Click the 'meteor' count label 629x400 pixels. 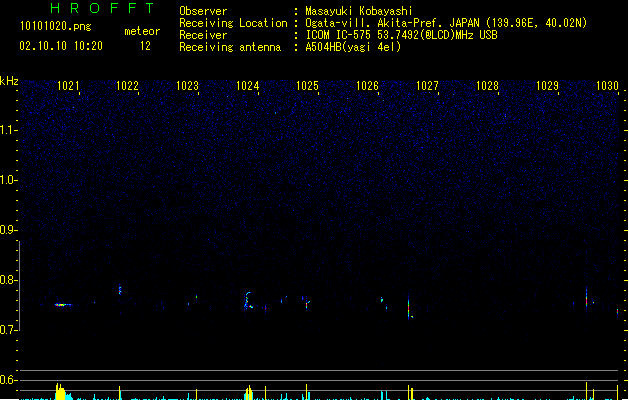tap(142, 31)
